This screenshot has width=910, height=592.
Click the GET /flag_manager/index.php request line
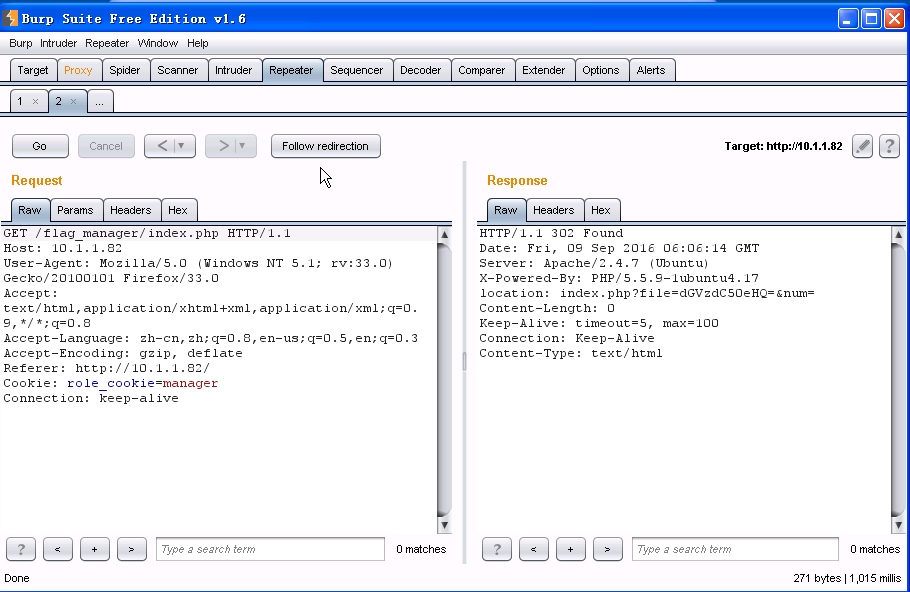pyautogui.click(x=147, y=233)
